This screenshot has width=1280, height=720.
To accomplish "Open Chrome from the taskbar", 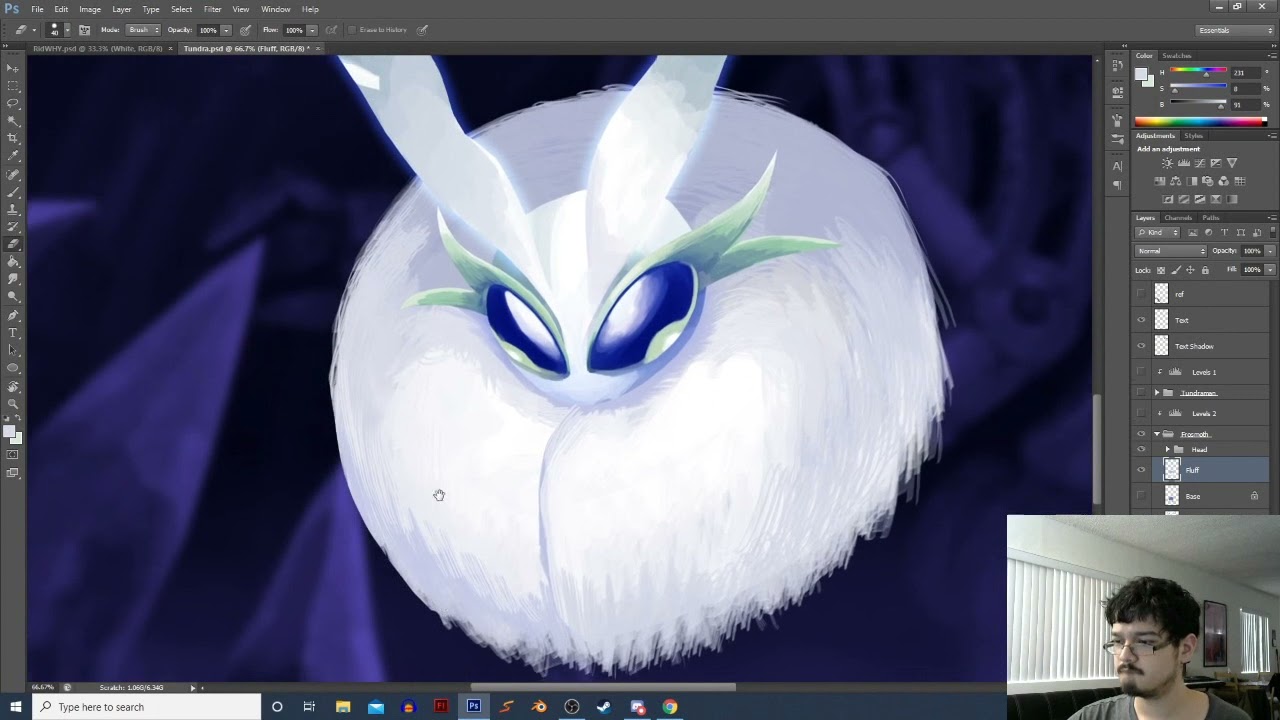I will click(x=670, y=707).
